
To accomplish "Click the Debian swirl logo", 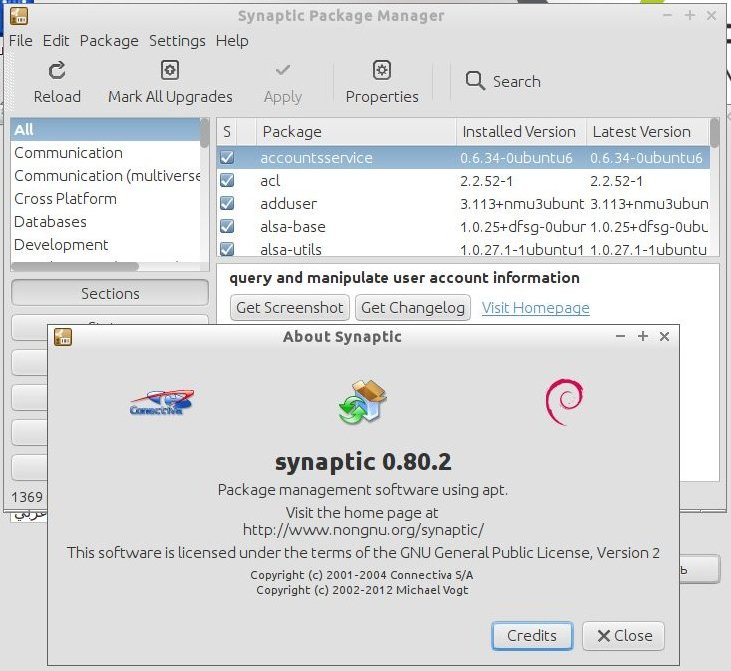I will pyautogui.click(x=564, y=401).
